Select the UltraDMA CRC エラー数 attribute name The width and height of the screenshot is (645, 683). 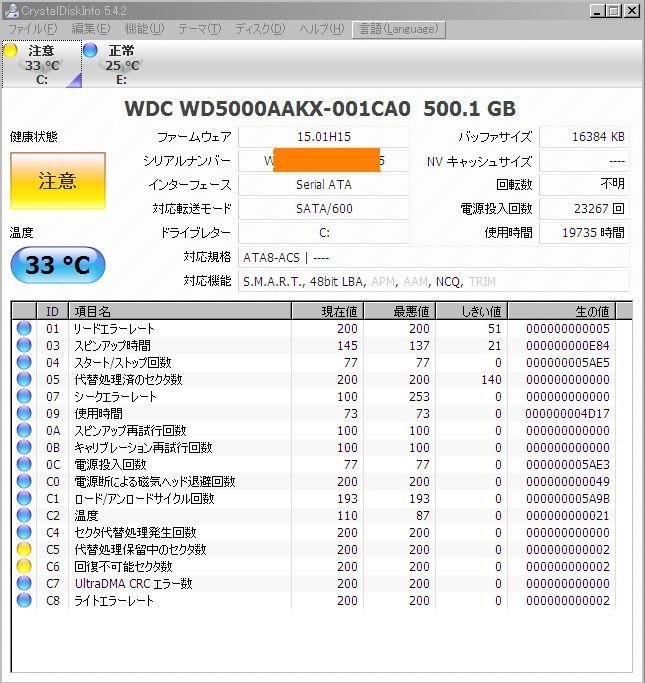coord(133,583)
